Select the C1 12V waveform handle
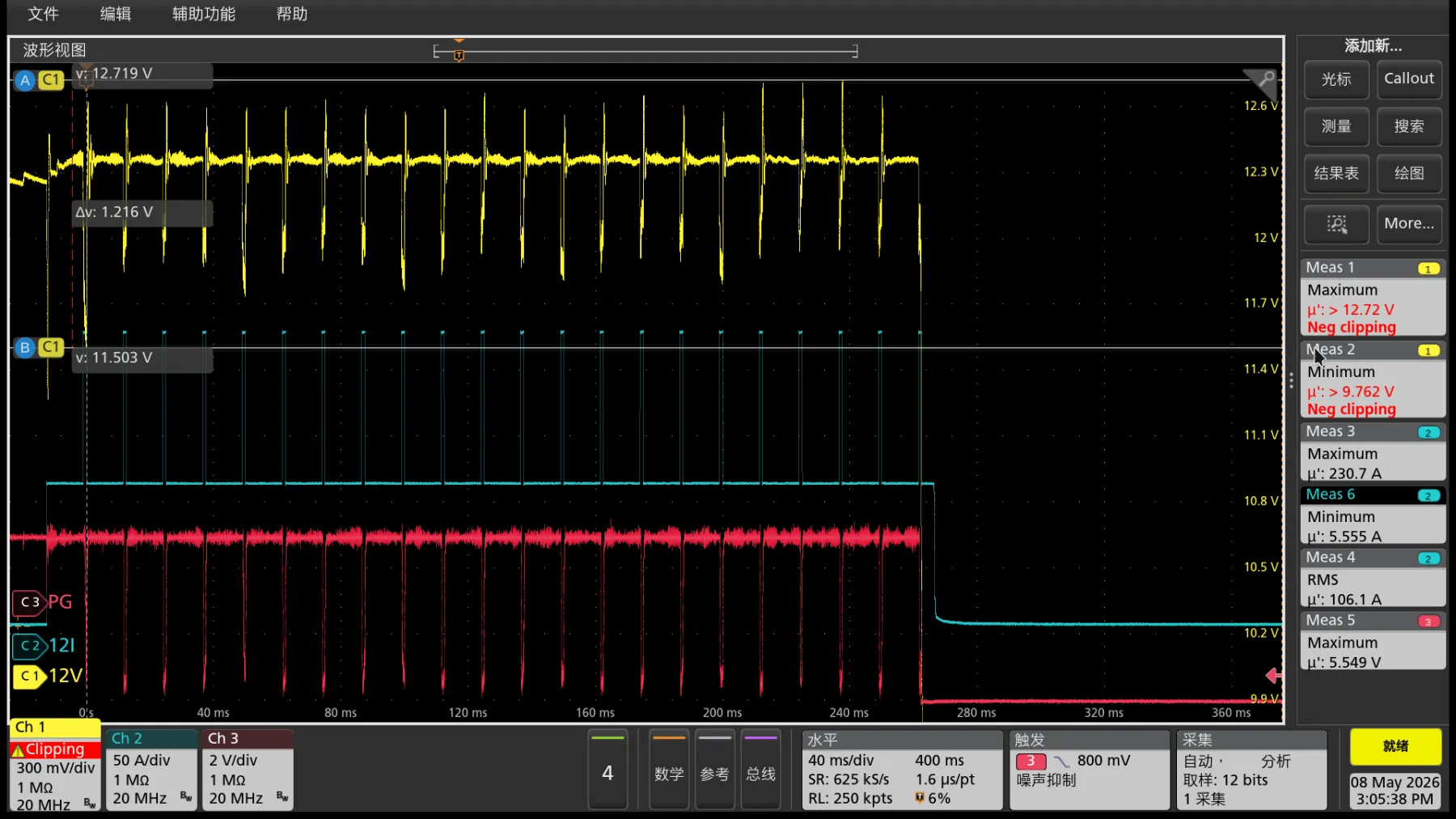This screenshot has height=819, width=1456. [x=30, y=676]
